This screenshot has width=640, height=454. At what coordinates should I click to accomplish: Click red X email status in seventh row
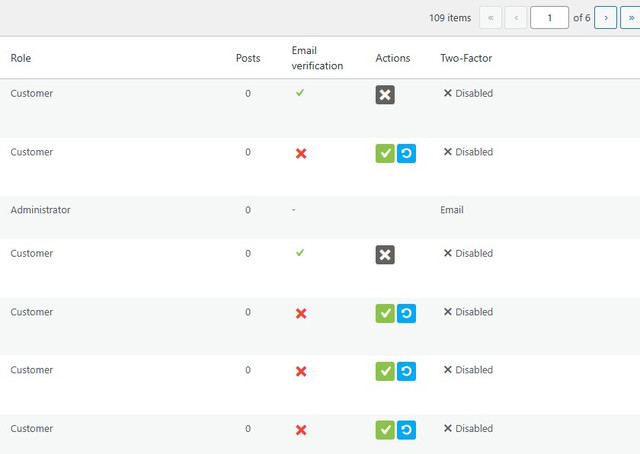tap(301, 430)
